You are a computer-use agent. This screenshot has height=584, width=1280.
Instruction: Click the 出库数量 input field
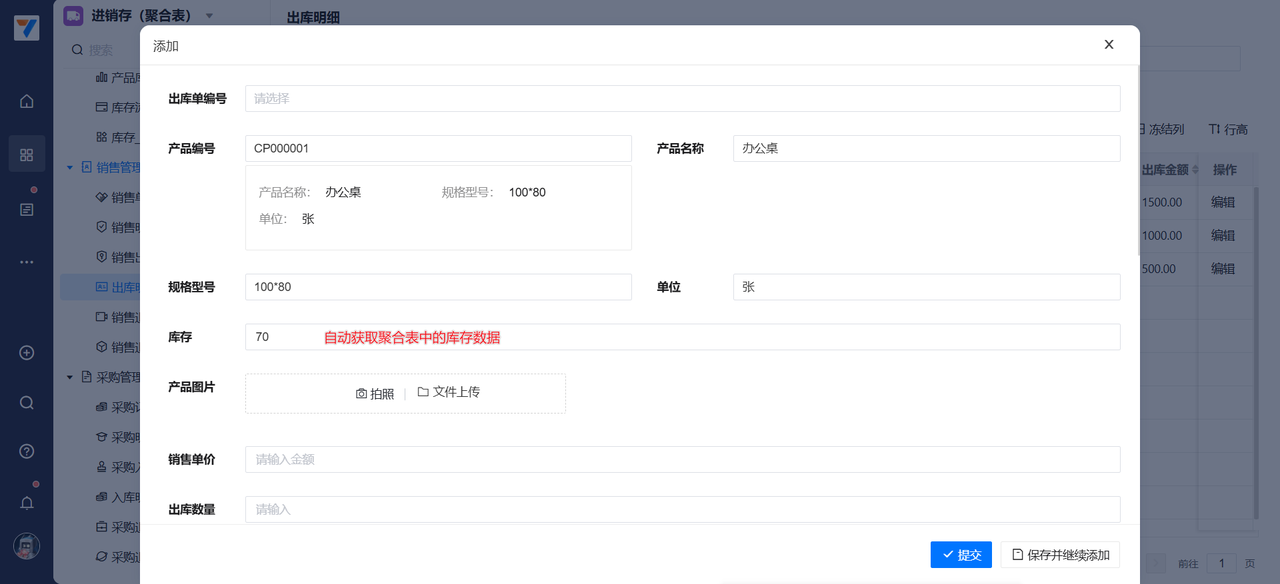[x=682, y=509]
